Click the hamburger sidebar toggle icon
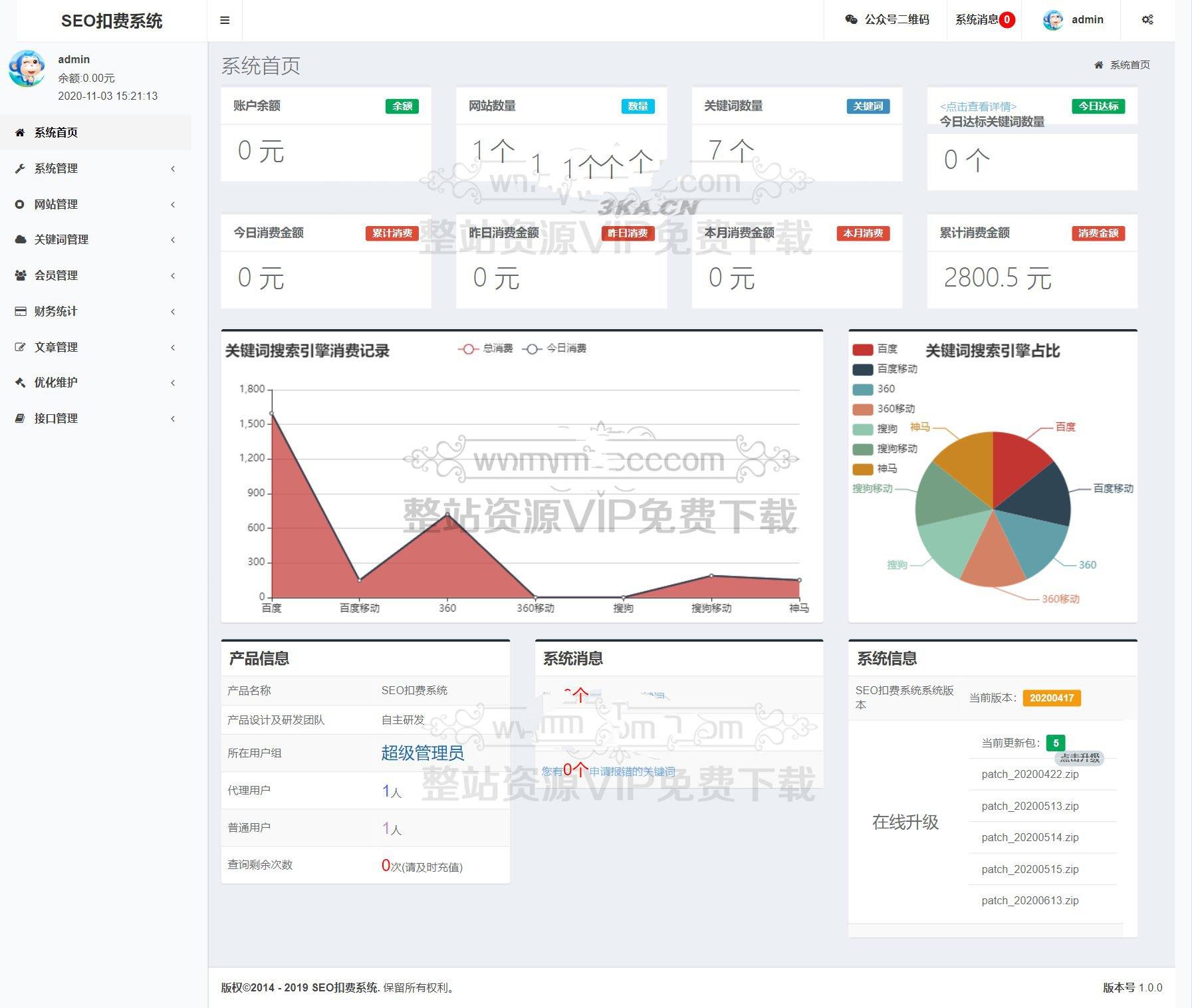Image resolution: width=1192 pixels, height=1008 pixels. coord(225,21)
